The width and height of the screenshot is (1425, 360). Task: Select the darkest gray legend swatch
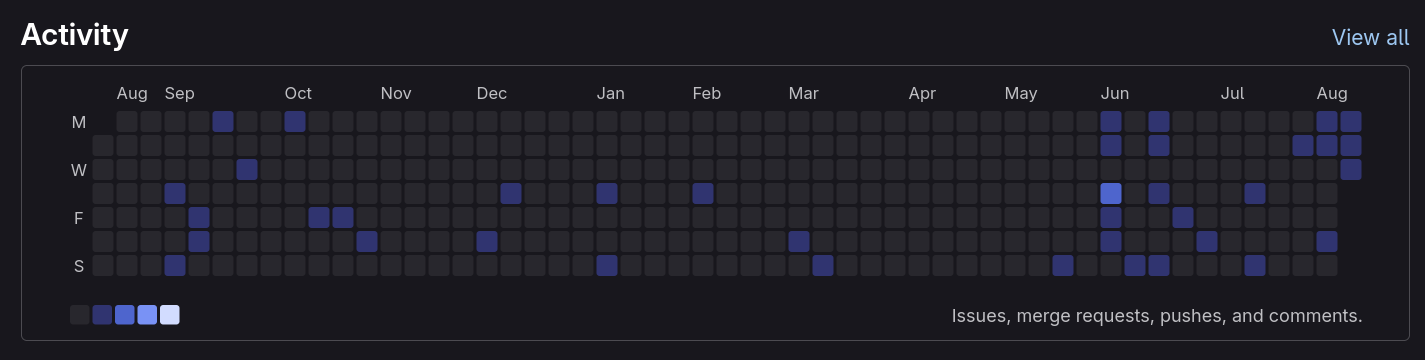click(80, 315)
